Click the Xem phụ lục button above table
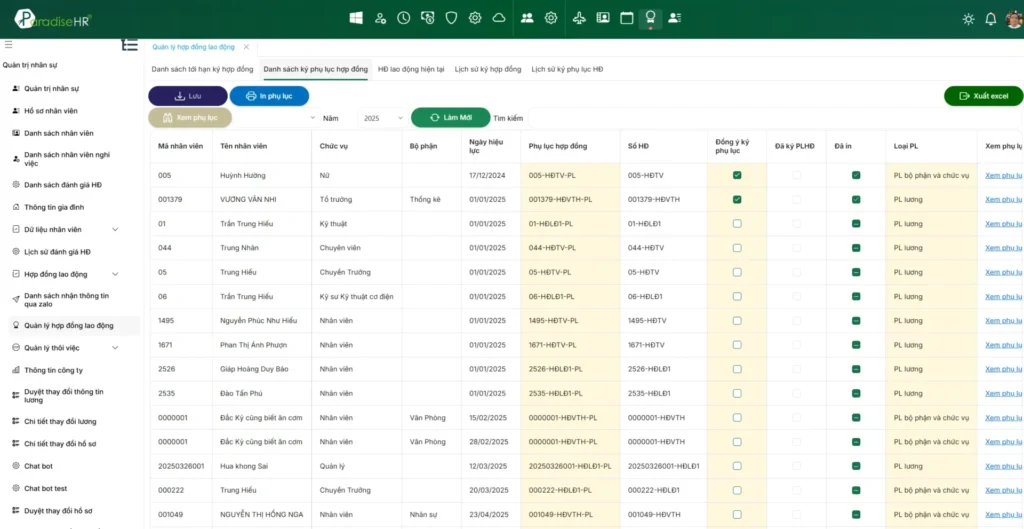The width and height of the screenshot is (1024, 529). 191,118
